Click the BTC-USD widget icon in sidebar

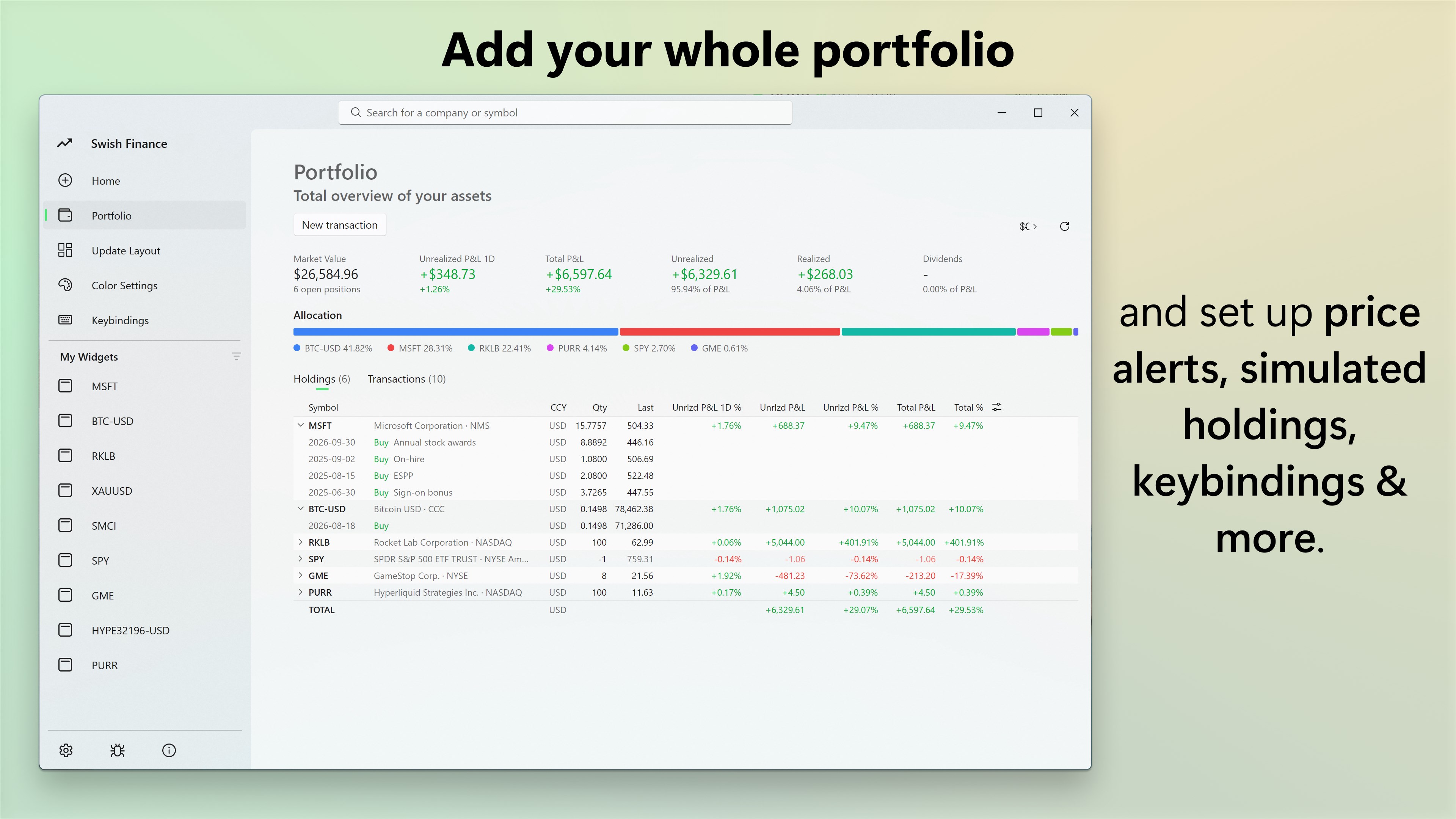point(65,420)
